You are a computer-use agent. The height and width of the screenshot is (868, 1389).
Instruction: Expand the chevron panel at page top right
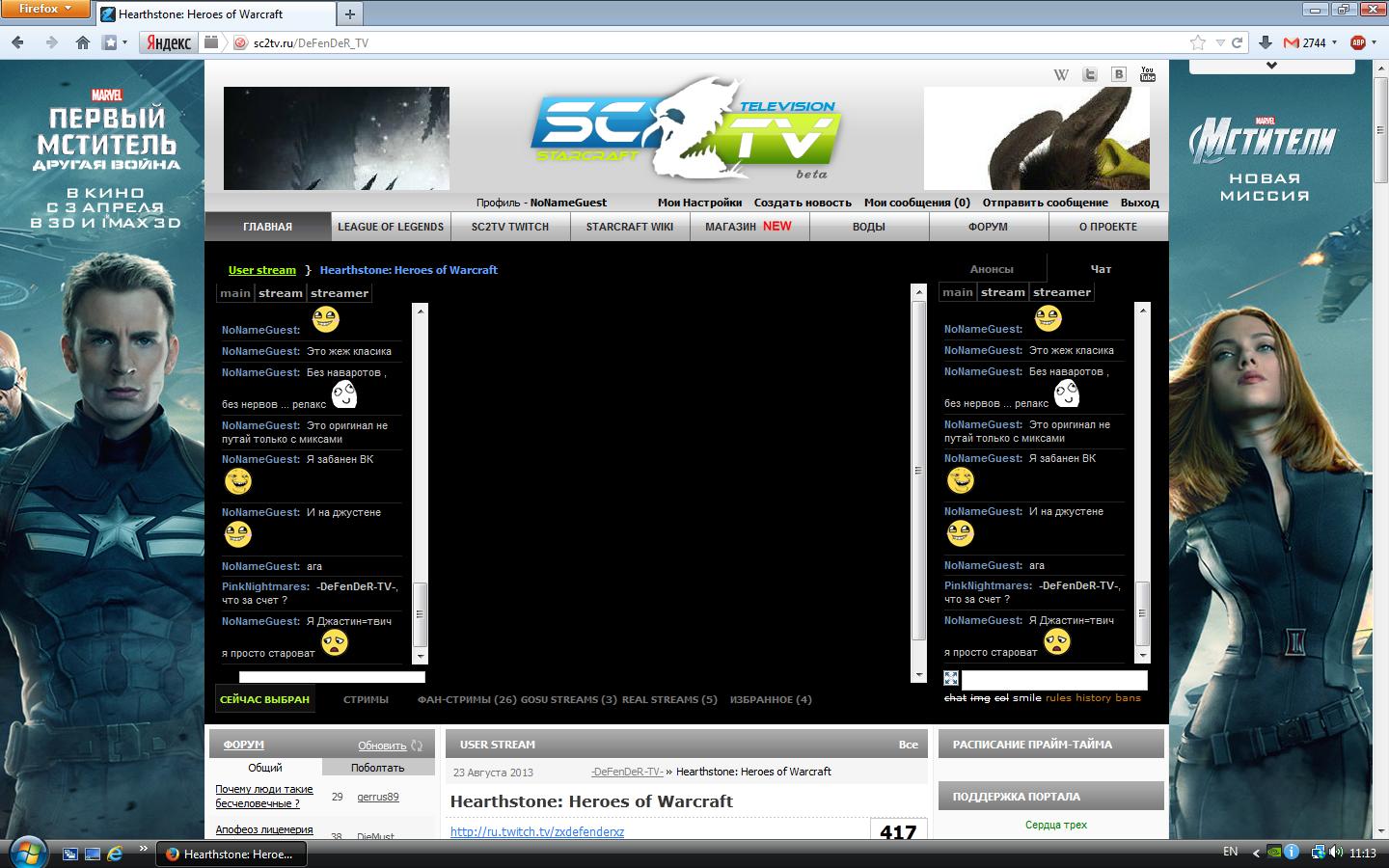pyautogui.click(x=1271, y=66)
